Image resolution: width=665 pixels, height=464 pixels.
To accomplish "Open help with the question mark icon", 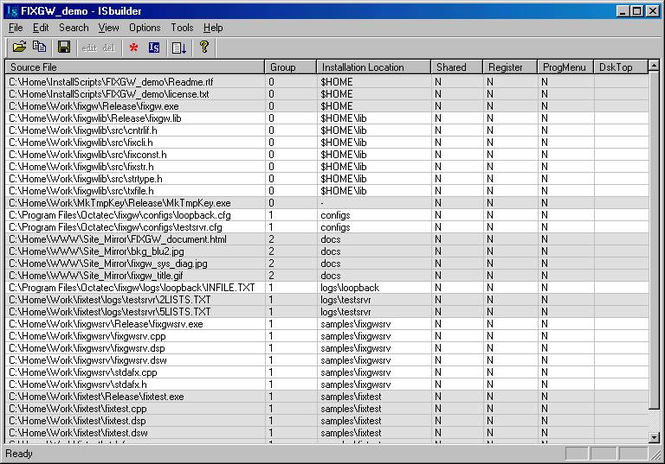I will pos(204,47).
